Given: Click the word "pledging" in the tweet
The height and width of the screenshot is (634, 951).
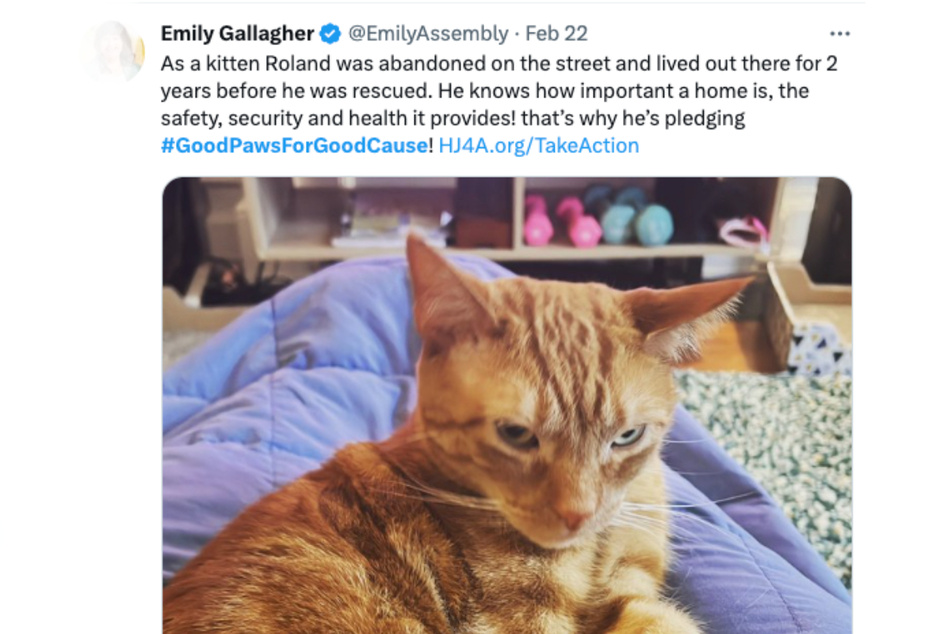Looking at the screenshot, I should coord(705,118).
